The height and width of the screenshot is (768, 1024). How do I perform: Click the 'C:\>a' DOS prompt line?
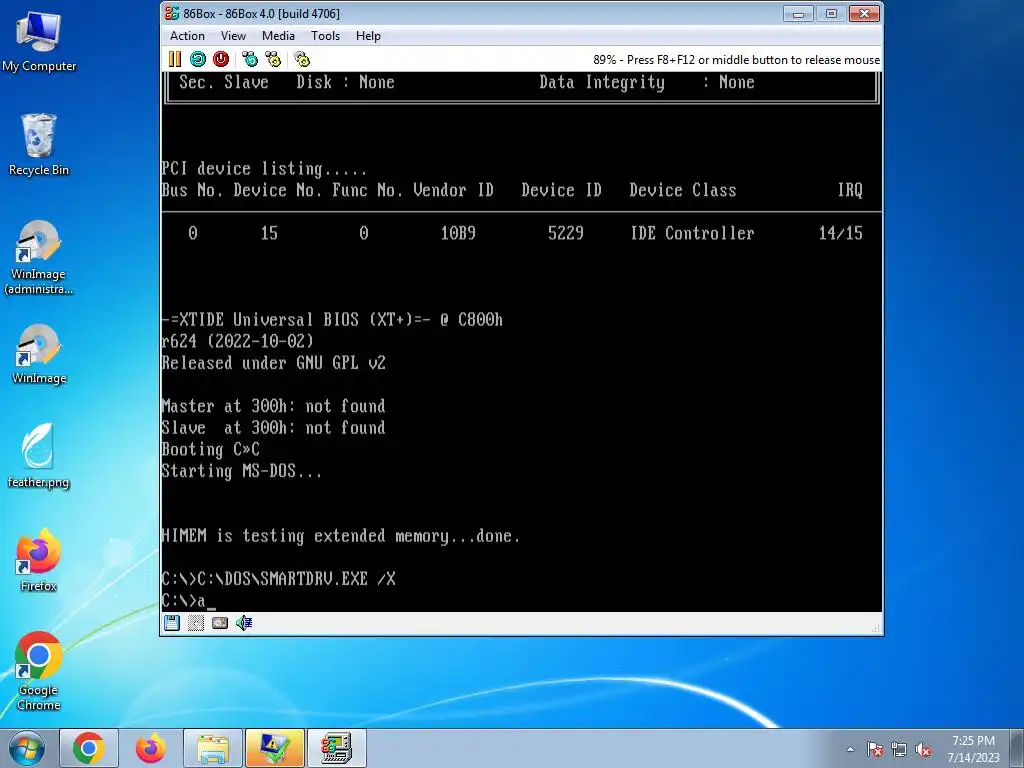pos(188,601)
